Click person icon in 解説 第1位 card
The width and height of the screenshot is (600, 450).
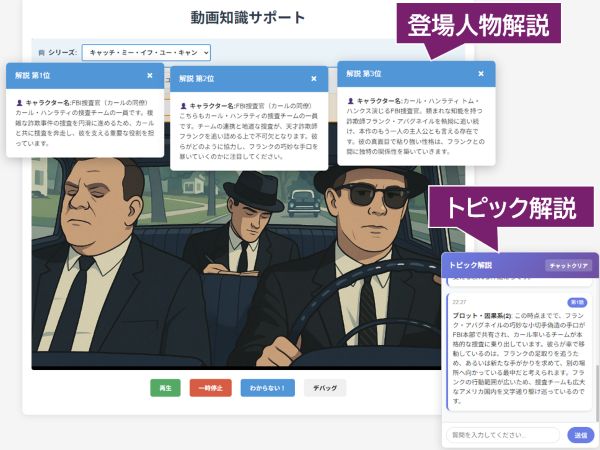[x=19, y=103]
